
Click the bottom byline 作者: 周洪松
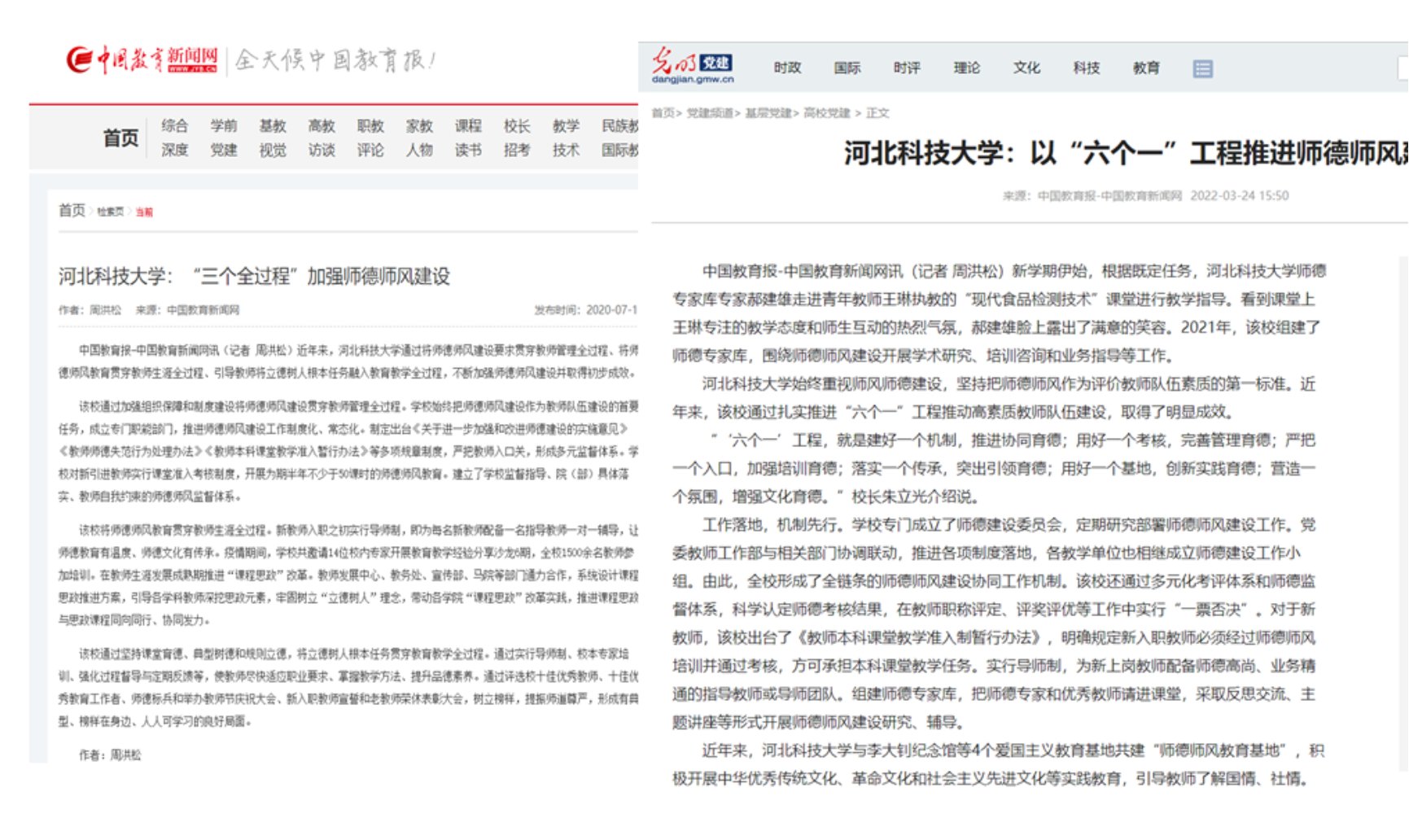110,755
